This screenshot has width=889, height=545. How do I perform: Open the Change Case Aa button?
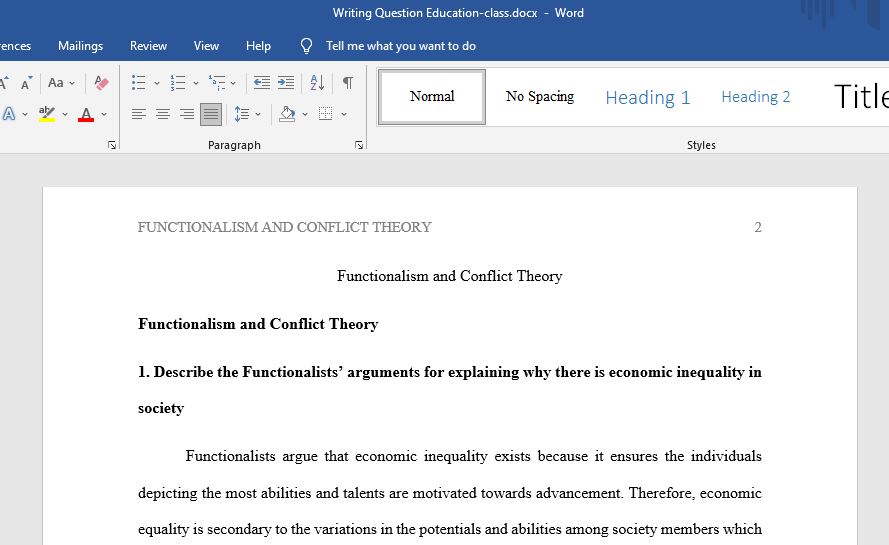(56, 83)
